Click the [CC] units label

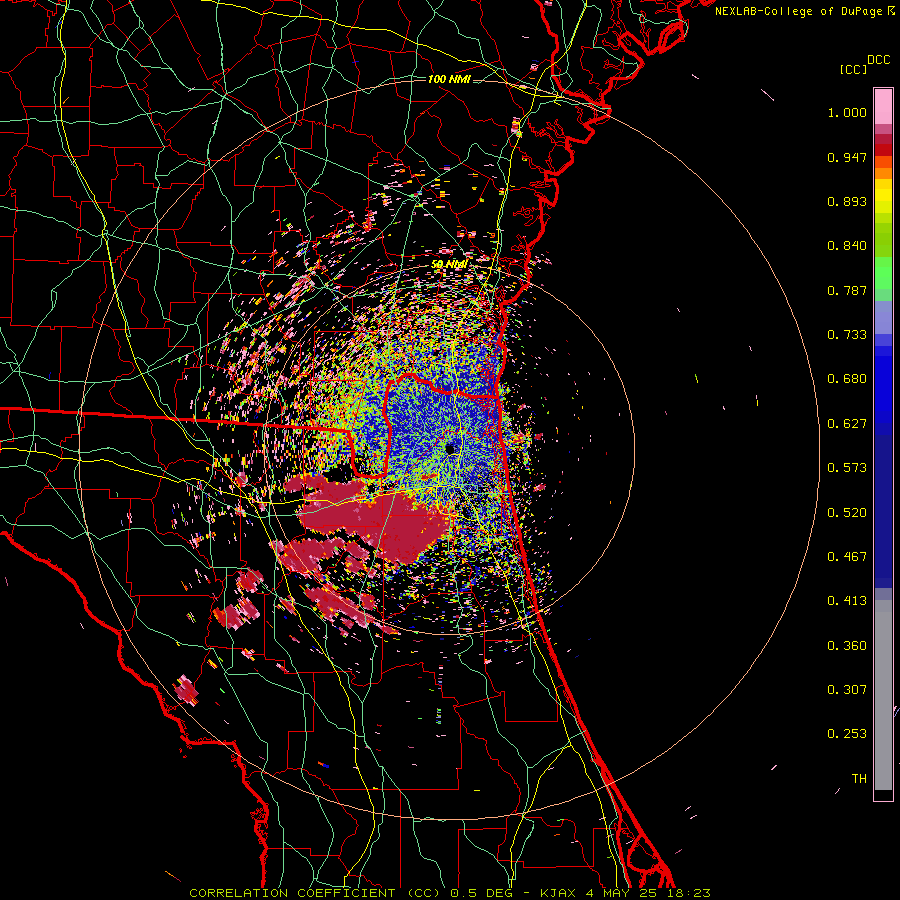[x=854, y=69]
